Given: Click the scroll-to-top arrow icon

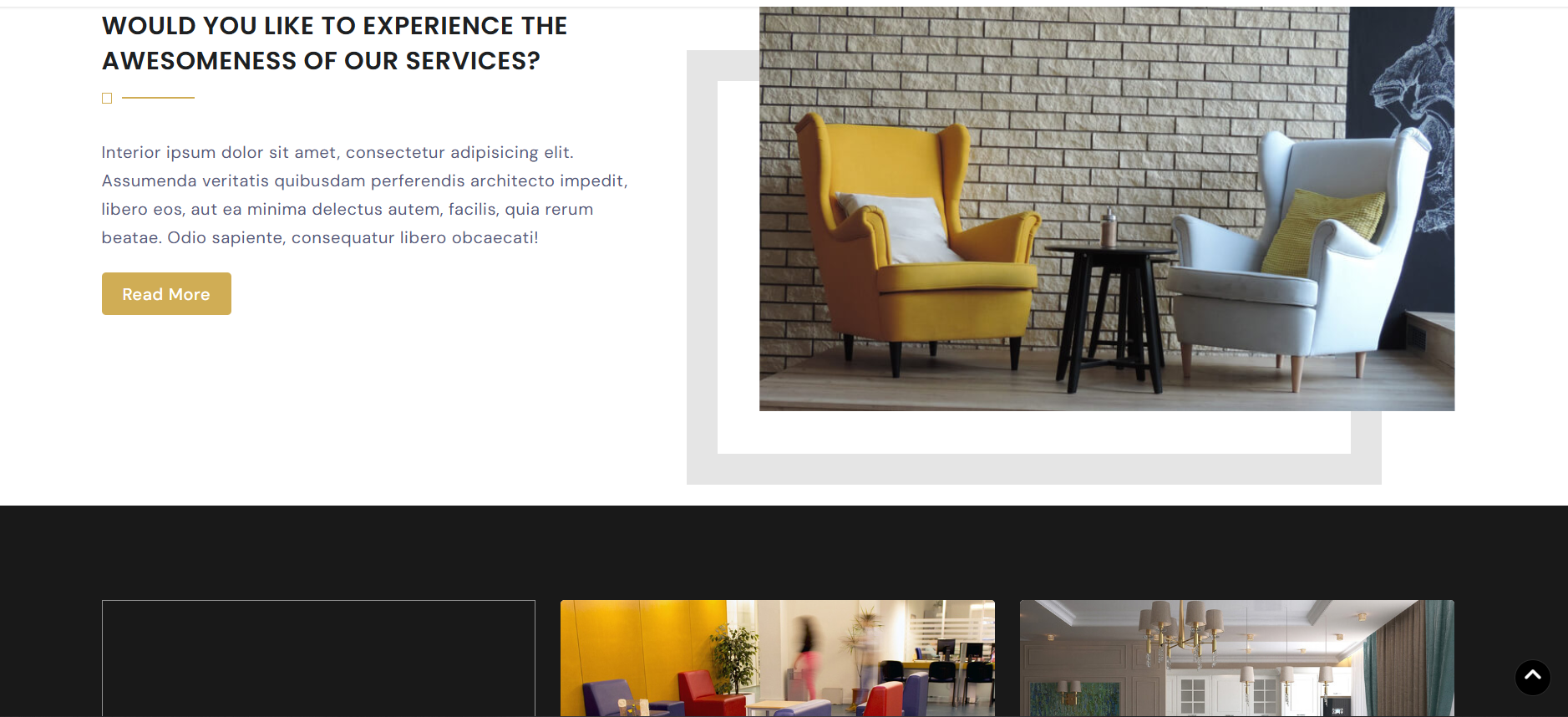Looking at the screenshot, I should [x=1532, y=677].
